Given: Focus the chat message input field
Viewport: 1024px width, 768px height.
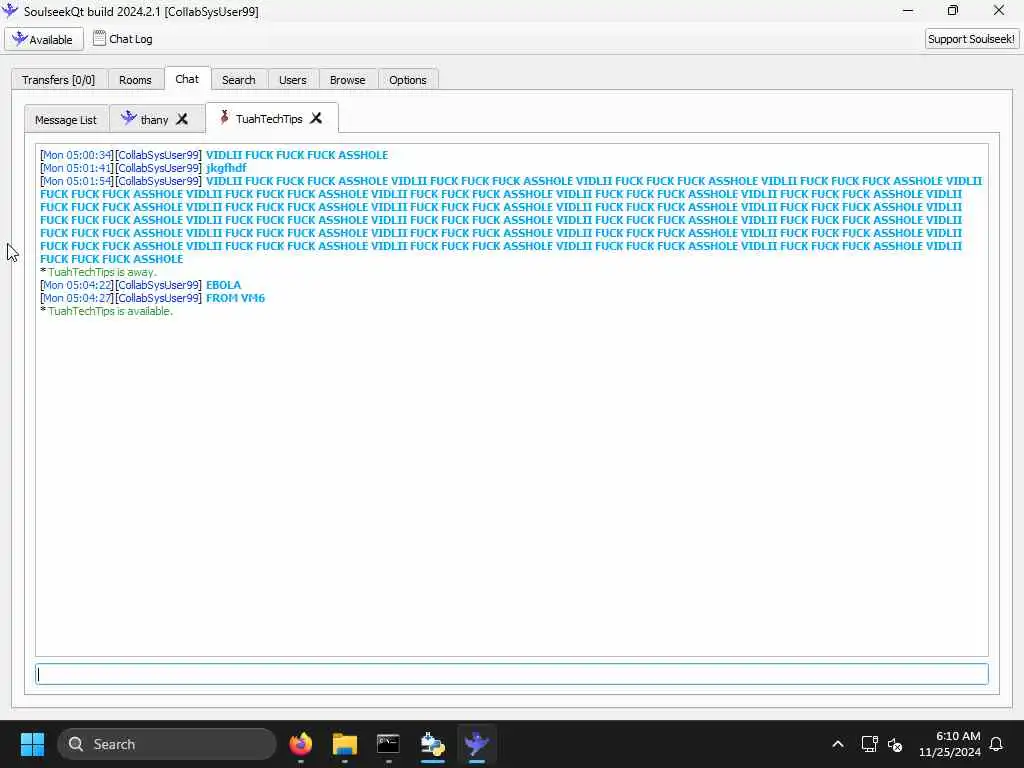Looking at the screenshot, I should (511, 674).
